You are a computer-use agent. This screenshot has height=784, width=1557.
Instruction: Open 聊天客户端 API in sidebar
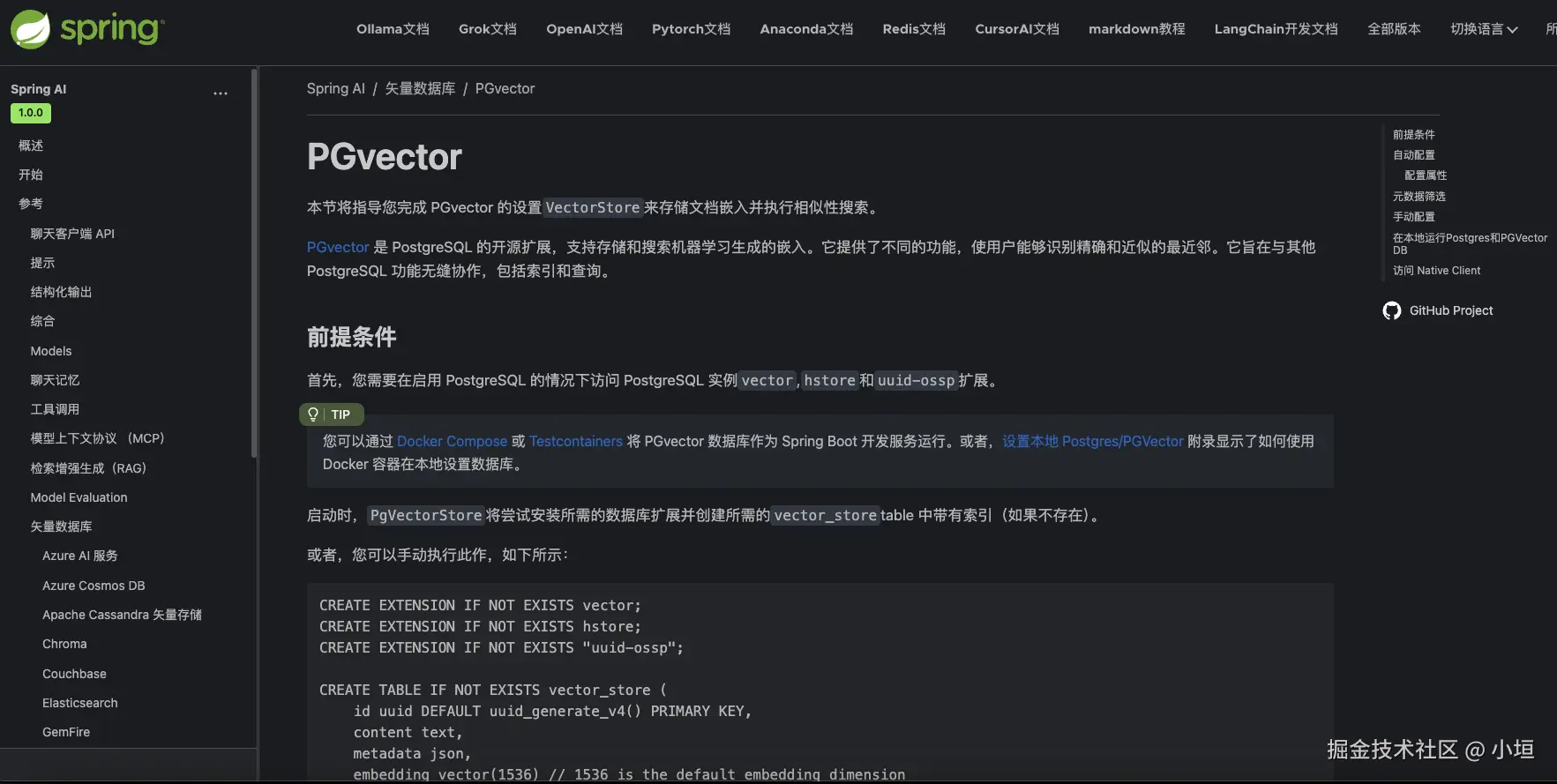(72, 234)
